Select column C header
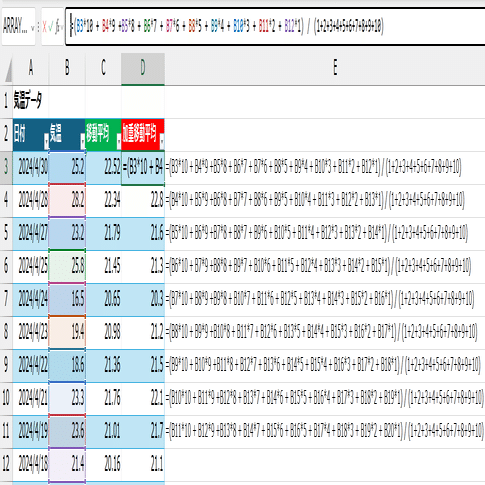This screenshot has height=485, width=485. [x=103, y=68]
